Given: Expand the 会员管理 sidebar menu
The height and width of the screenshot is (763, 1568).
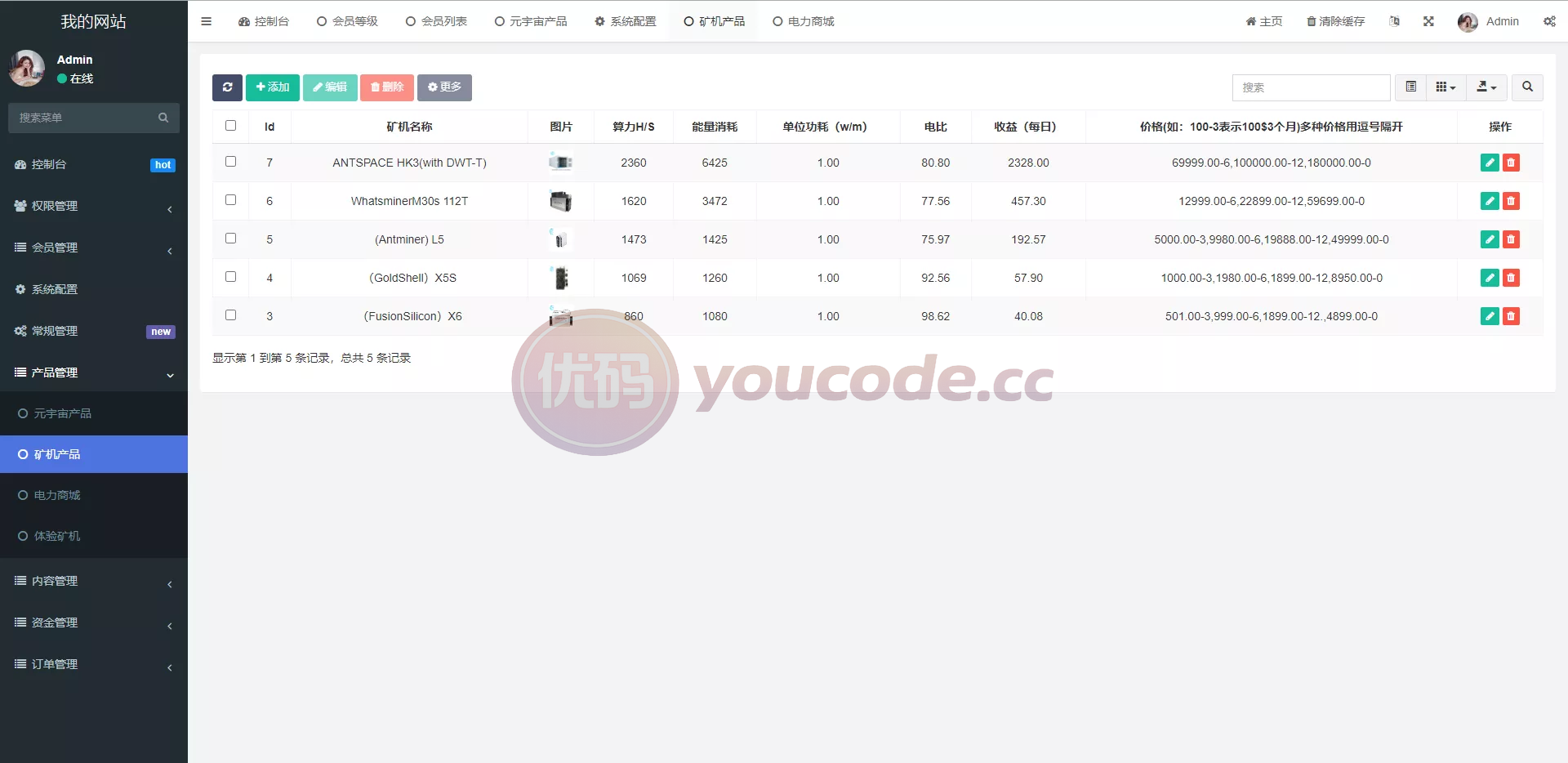Looking at the screenshot, I should pyautogui.click(x=94, y=248).
